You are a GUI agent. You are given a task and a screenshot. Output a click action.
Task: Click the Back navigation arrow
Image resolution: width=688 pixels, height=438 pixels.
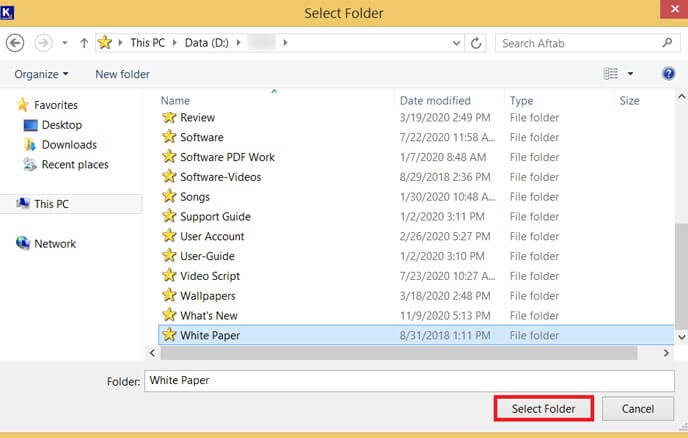coord(15,43)
